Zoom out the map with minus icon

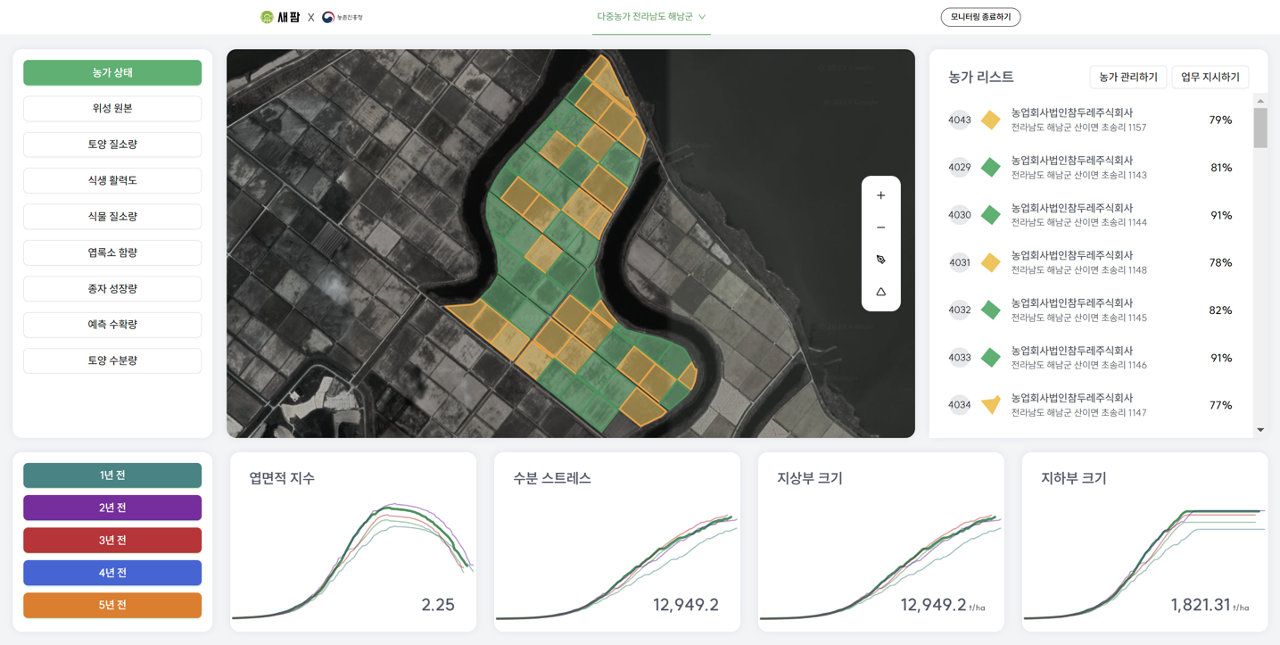[x=881, y=228]
